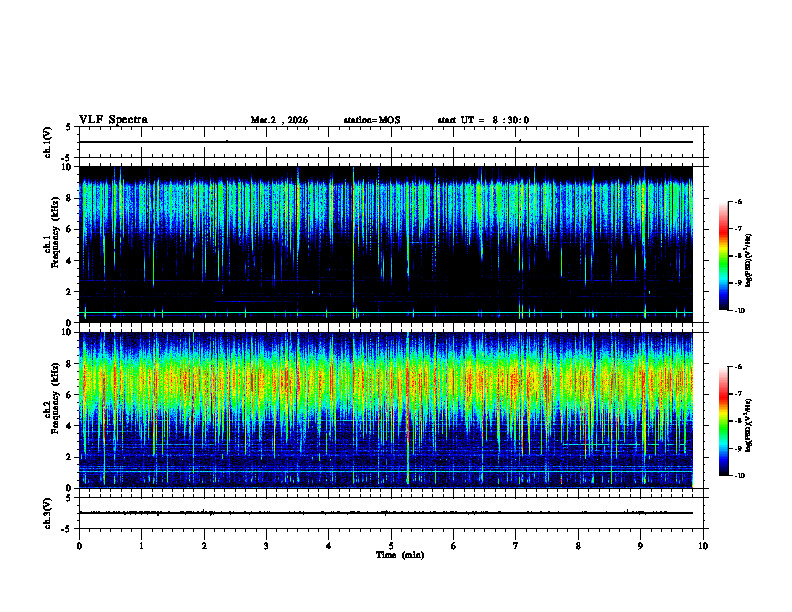Click the "Time (min)" x-axis label
The image size is (792, 612).
point(400,555)
